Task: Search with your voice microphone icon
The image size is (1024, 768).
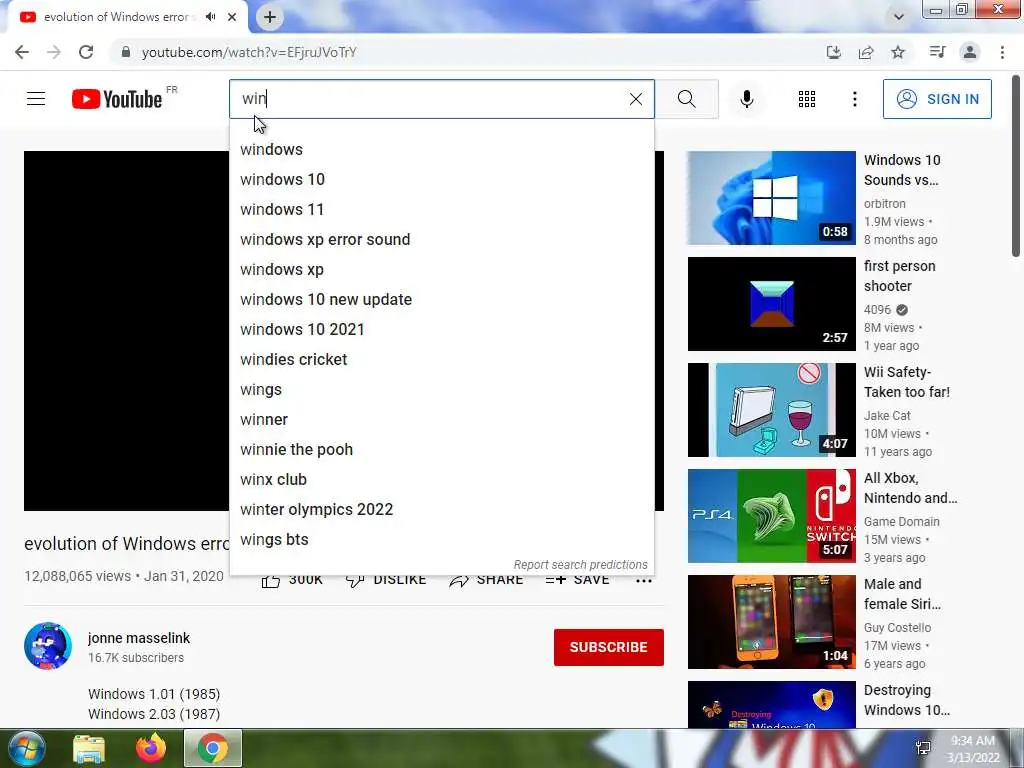Action: pos(746,99)
